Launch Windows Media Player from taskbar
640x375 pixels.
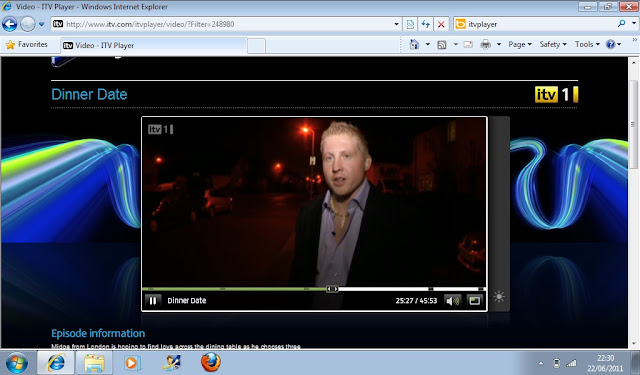click(x=132, y=363)
